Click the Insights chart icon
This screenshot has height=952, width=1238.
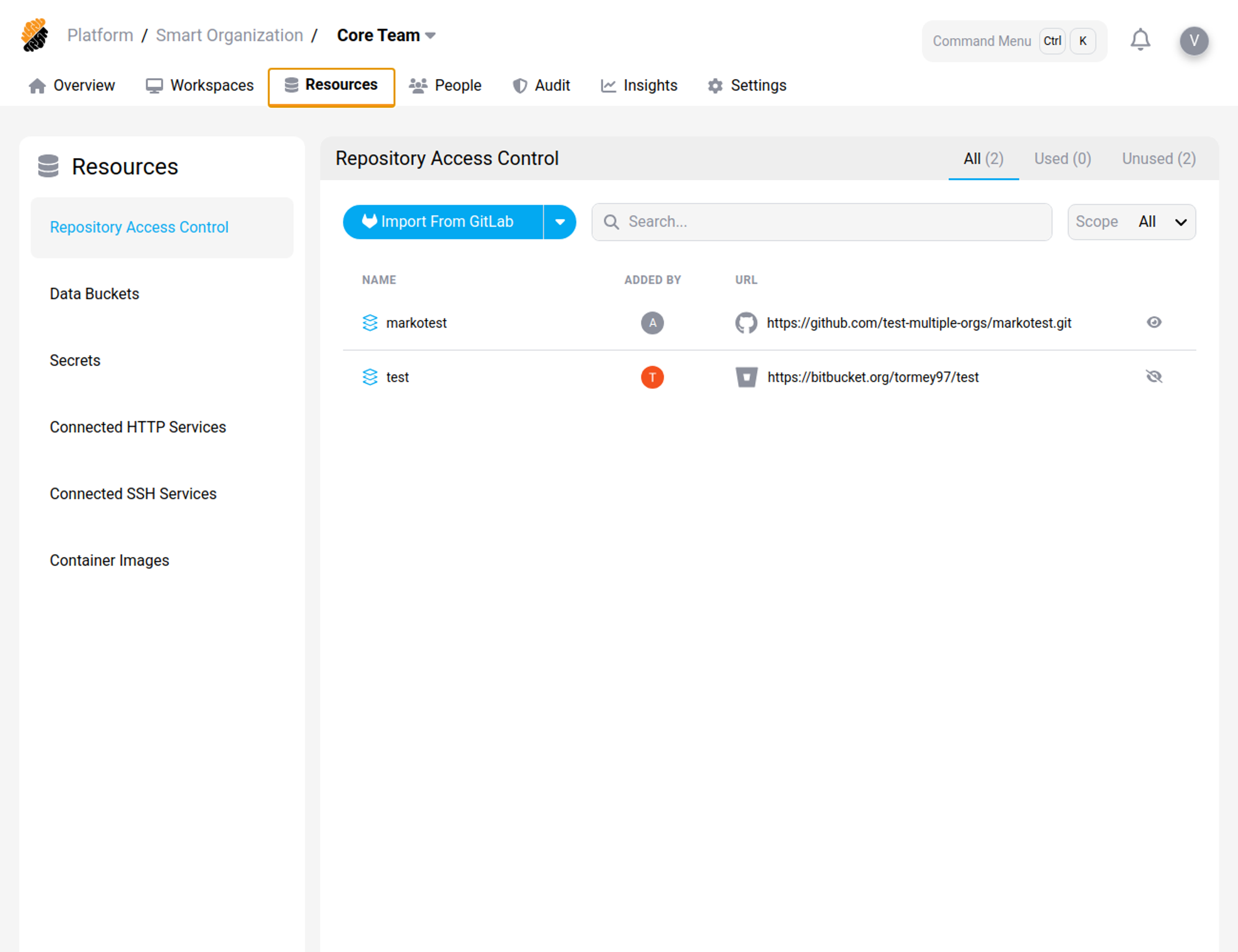(x=607, y=86)
